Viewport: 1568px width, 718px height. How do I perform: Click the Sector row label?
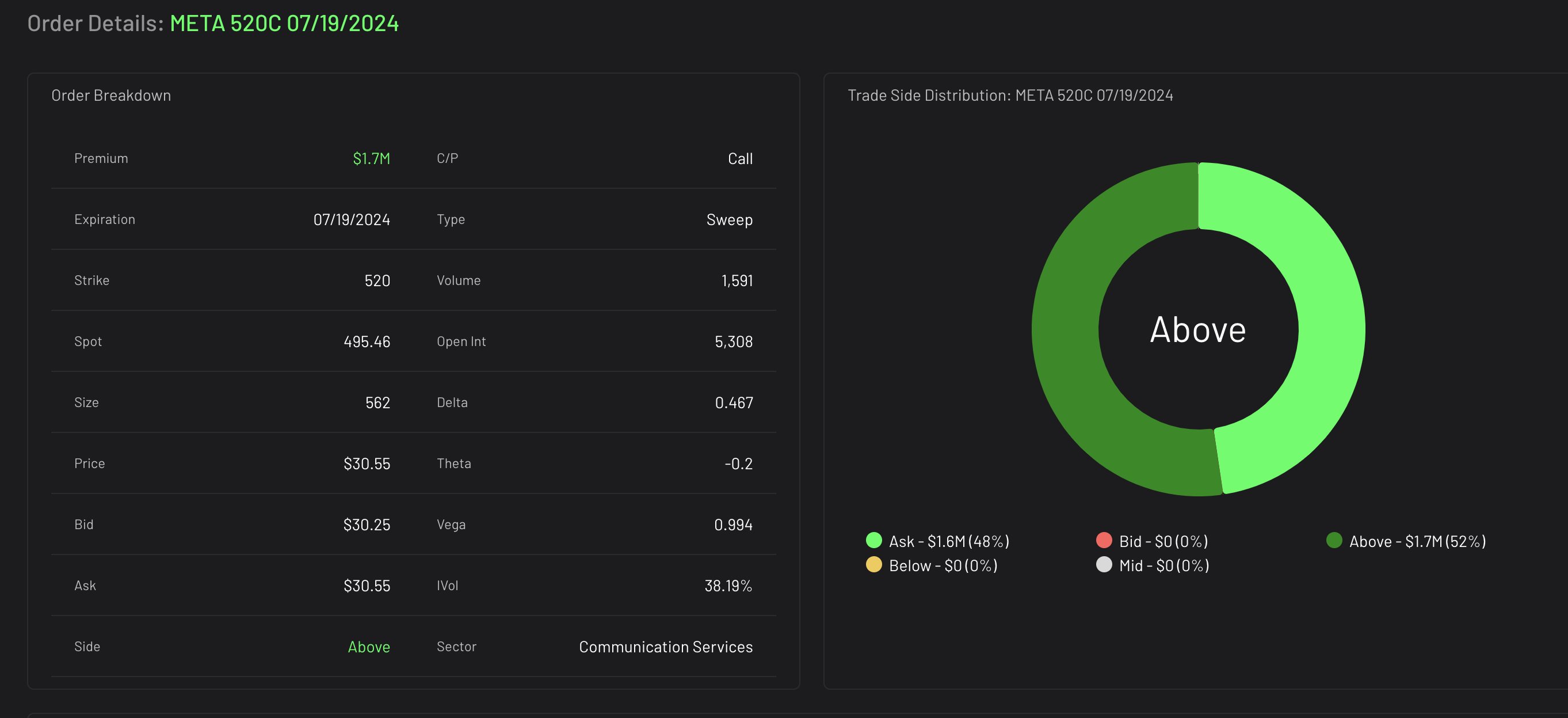456,647
